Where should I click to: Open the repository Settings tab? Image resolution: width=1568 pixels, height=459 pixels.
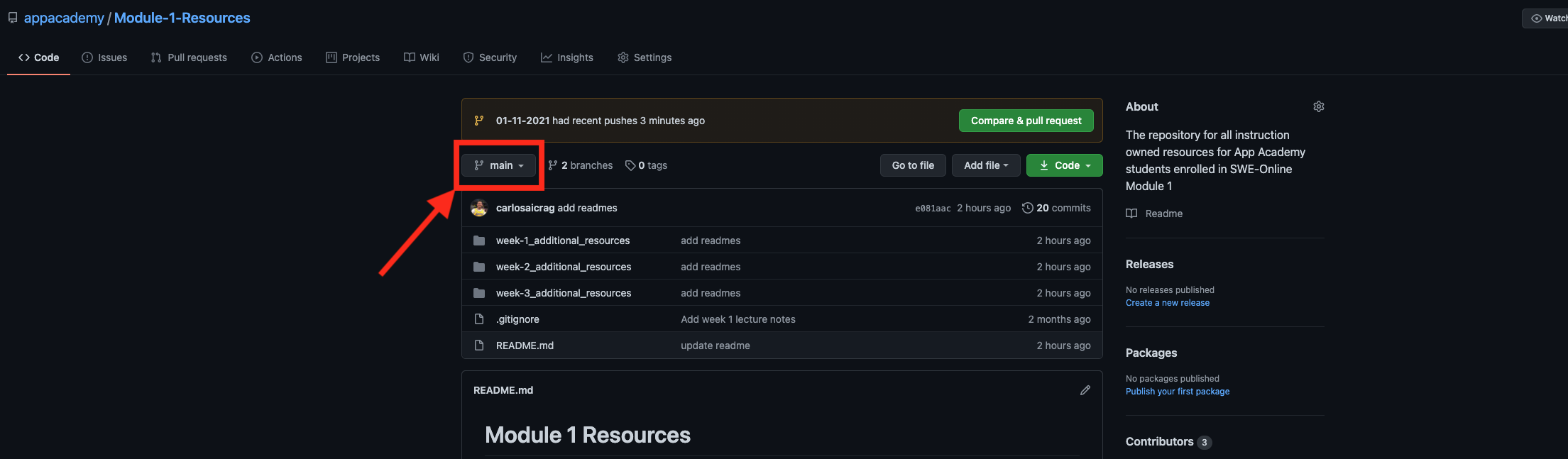(645, 57)
